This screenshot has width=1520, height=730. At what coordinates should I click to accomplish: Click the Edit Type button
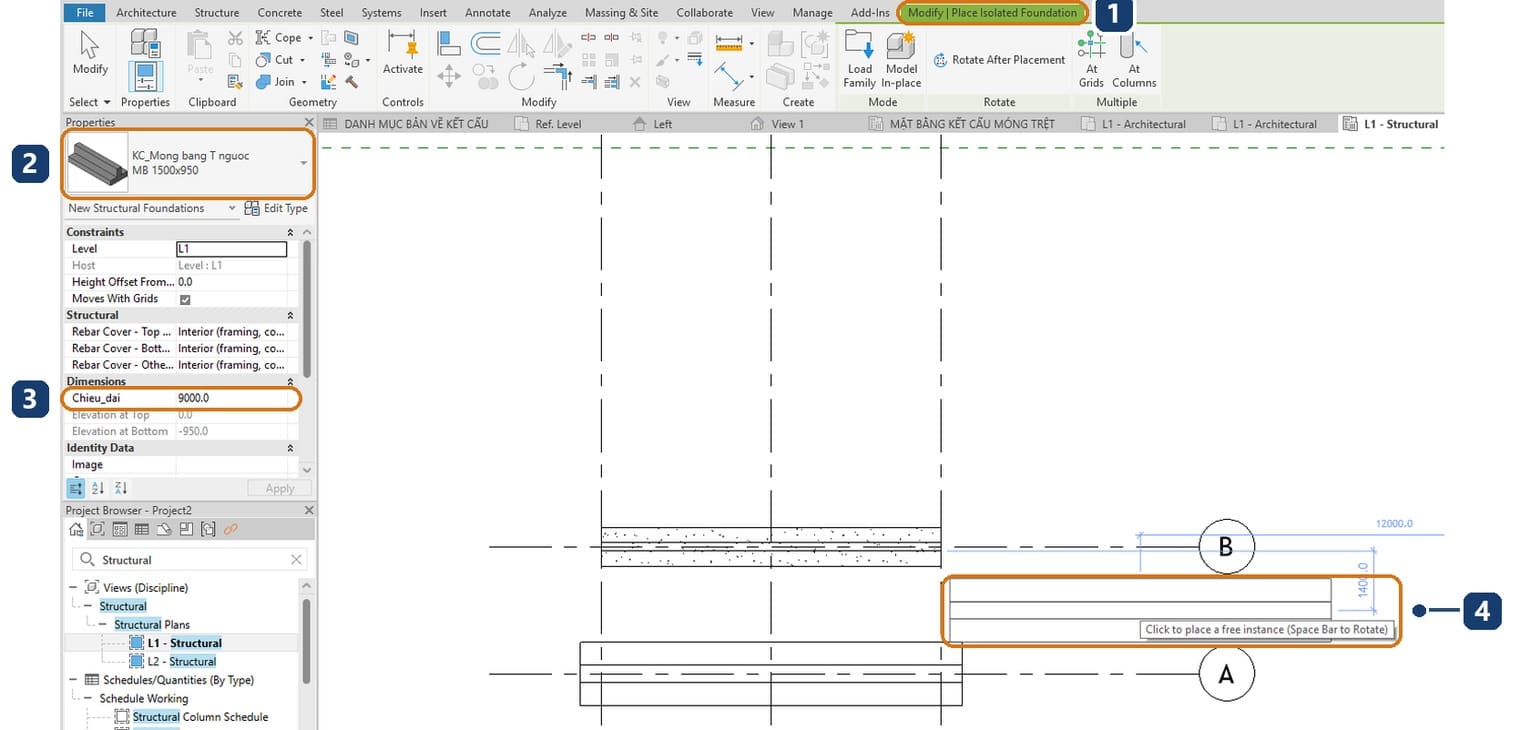coord(276,208)
